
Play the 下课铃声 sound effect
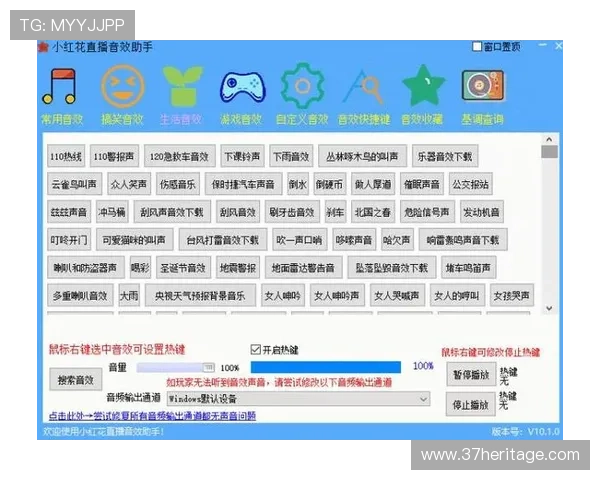pos(242,156)
